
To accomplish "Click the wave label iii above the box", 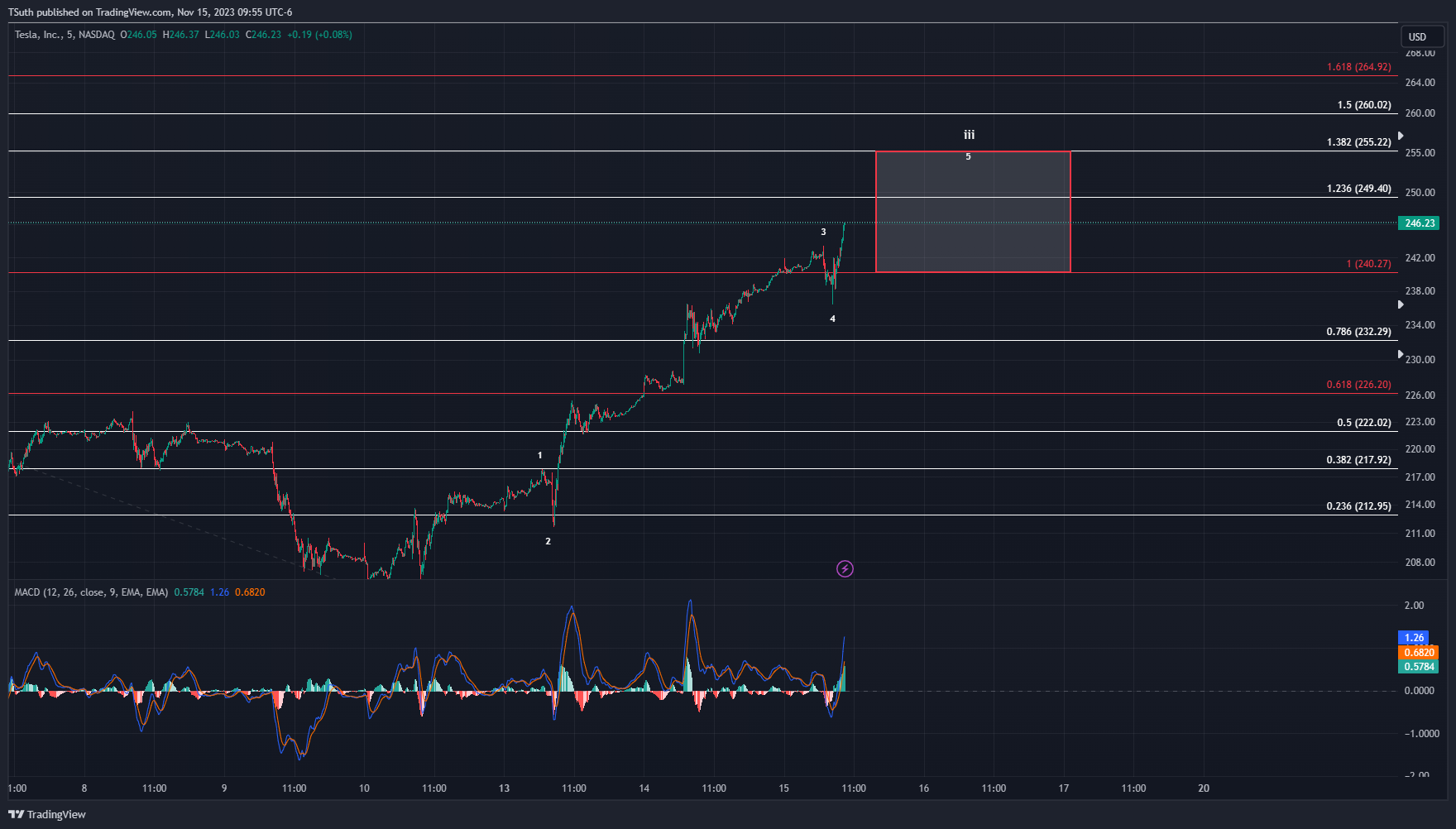I will (969, 135).
